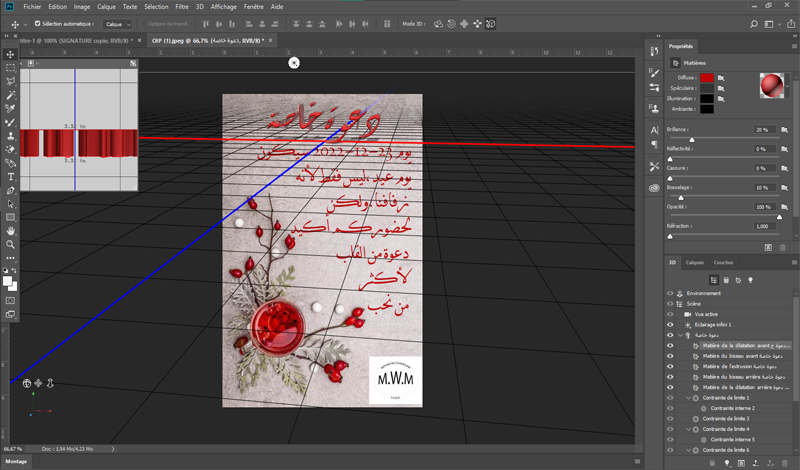Toggle visibility of Scène
Screen dimensions: 800x470
point(670,304)
